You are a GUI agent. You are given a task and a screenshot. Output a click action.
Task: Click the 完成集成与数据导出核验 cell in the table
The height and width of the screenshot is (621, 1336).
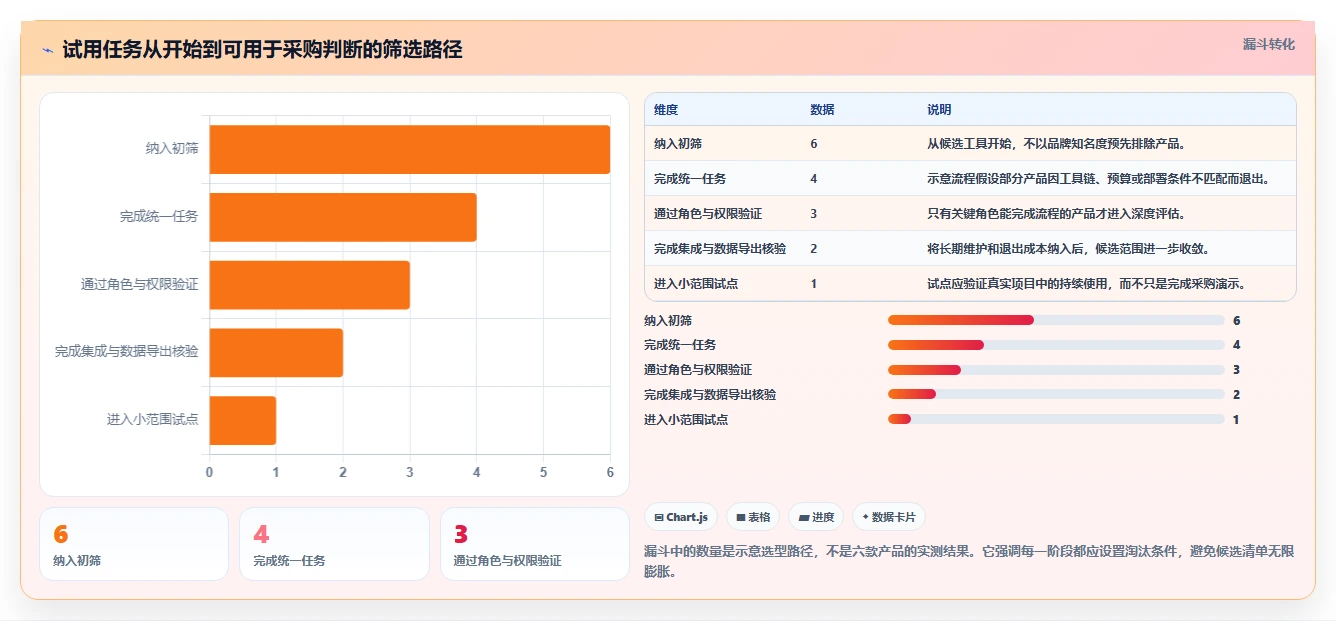click(720, 249)
